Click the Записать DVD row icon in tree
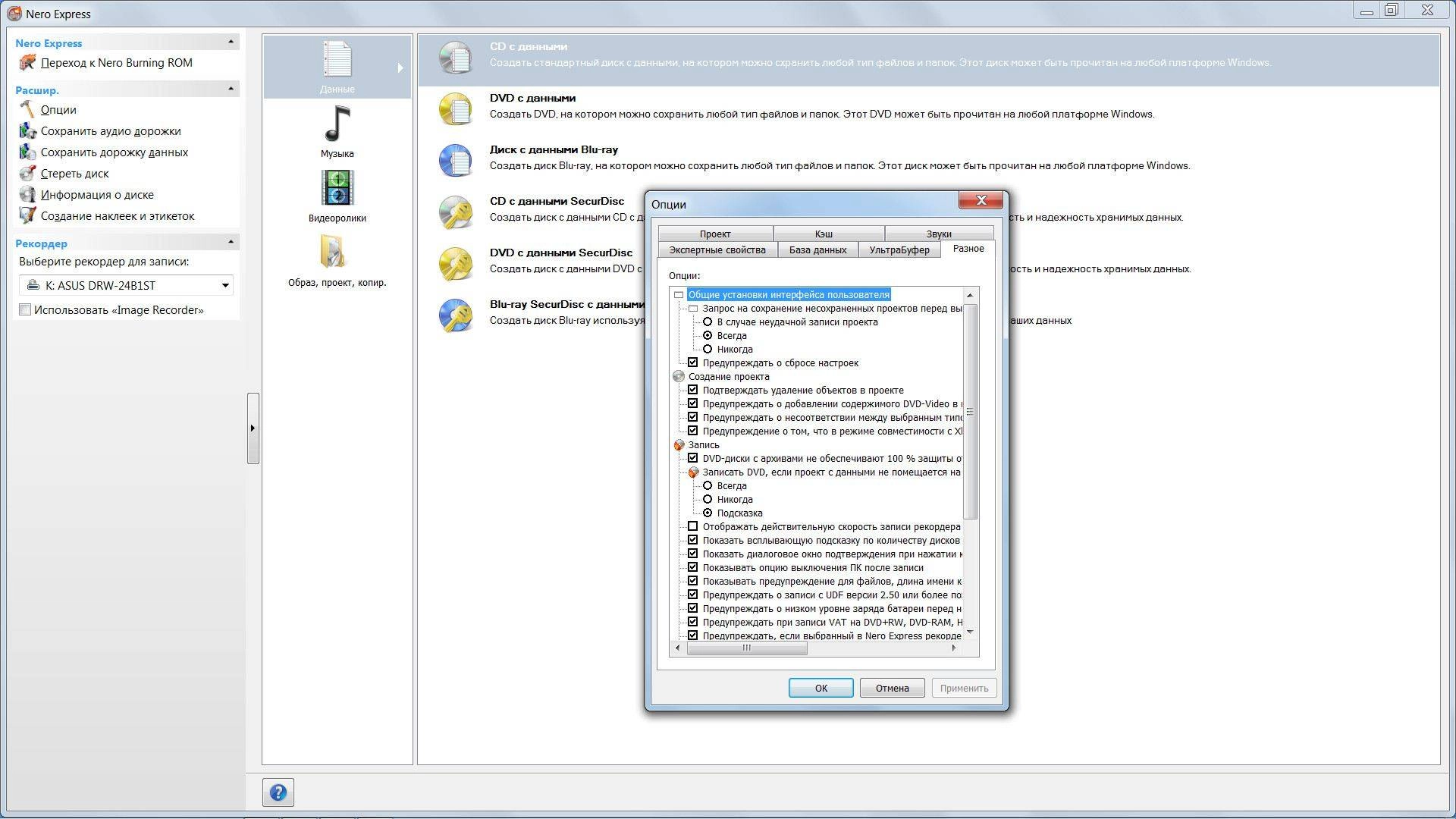Viewport: 1456px width, 819px height. tap(693, 472)
